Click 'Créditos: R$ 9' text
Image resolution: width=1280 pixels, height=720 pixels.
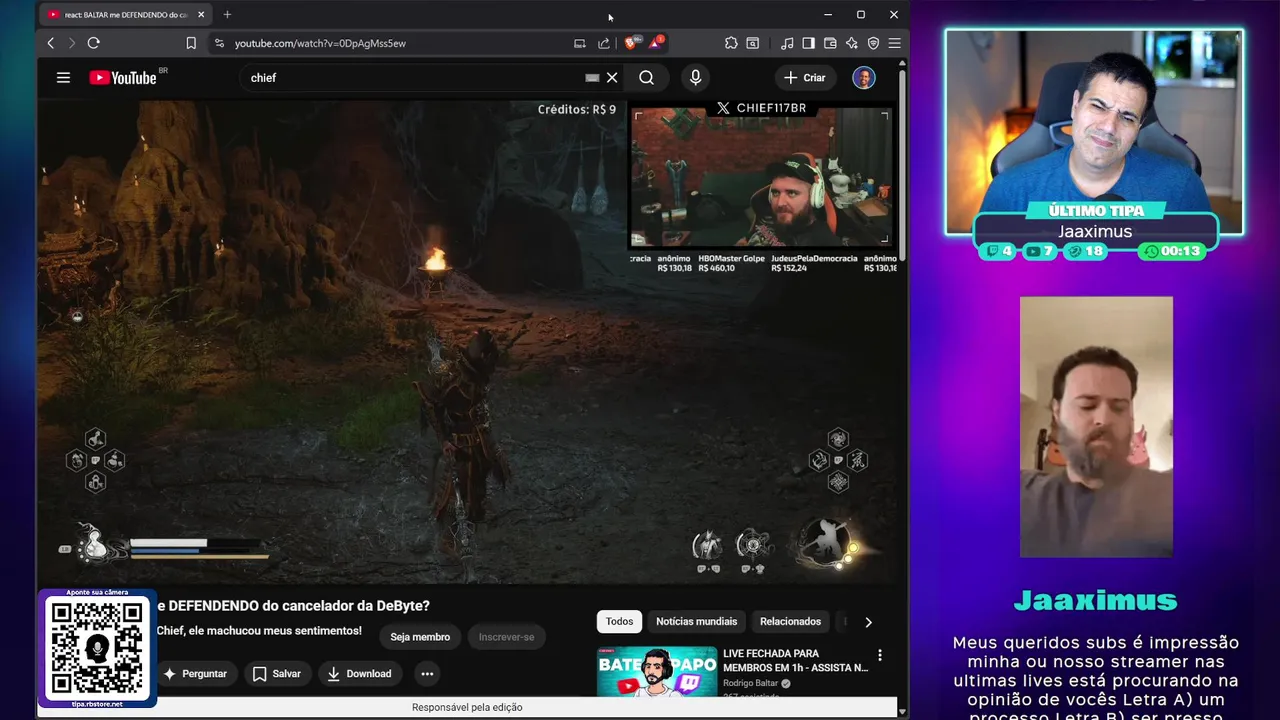pos(577,109)
